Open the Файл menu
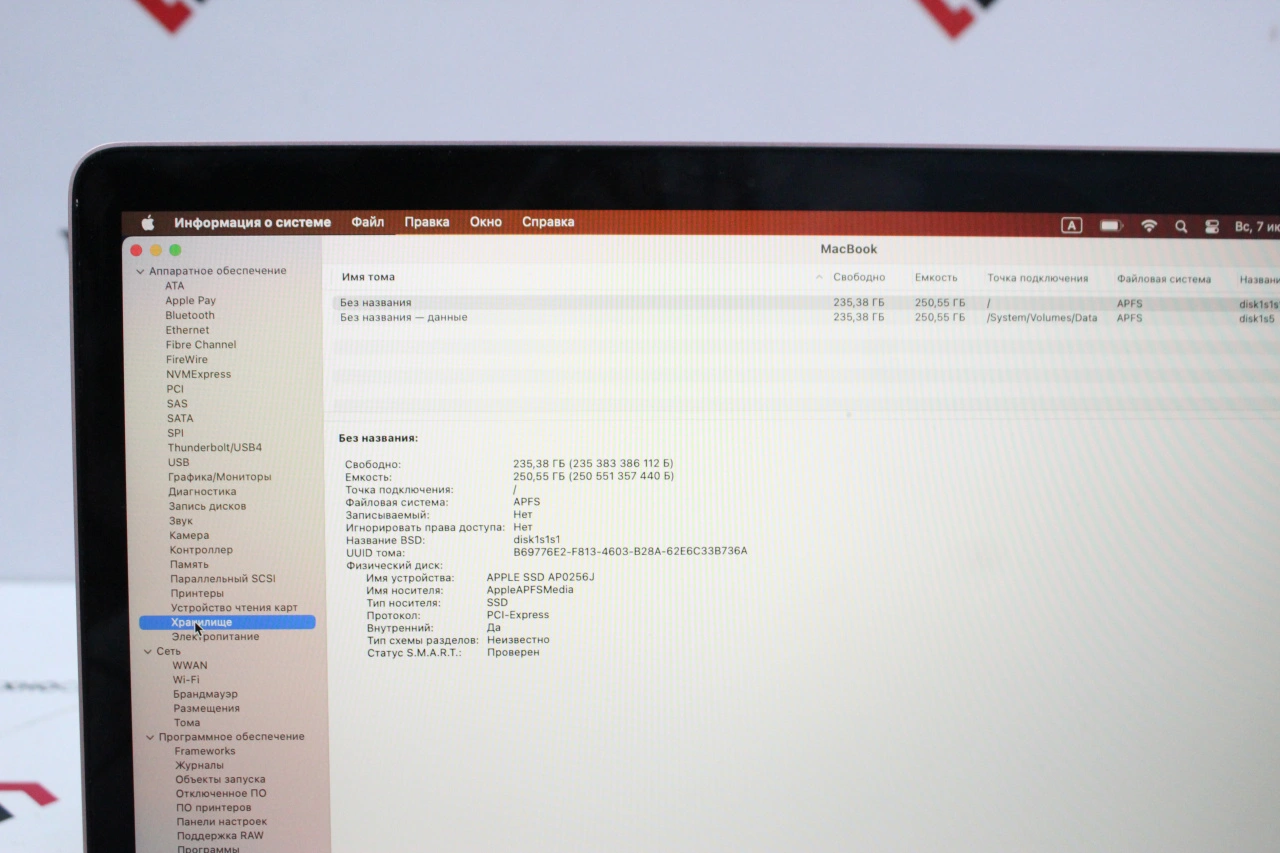 (x=367, y=222)
